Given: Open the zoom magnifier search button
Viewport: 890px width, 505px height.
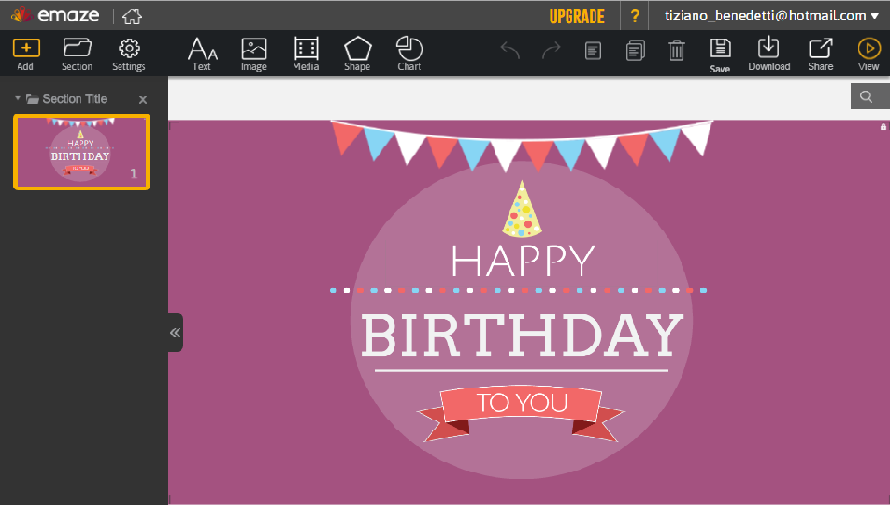Looking at the screenshot, I should (870, 96).
